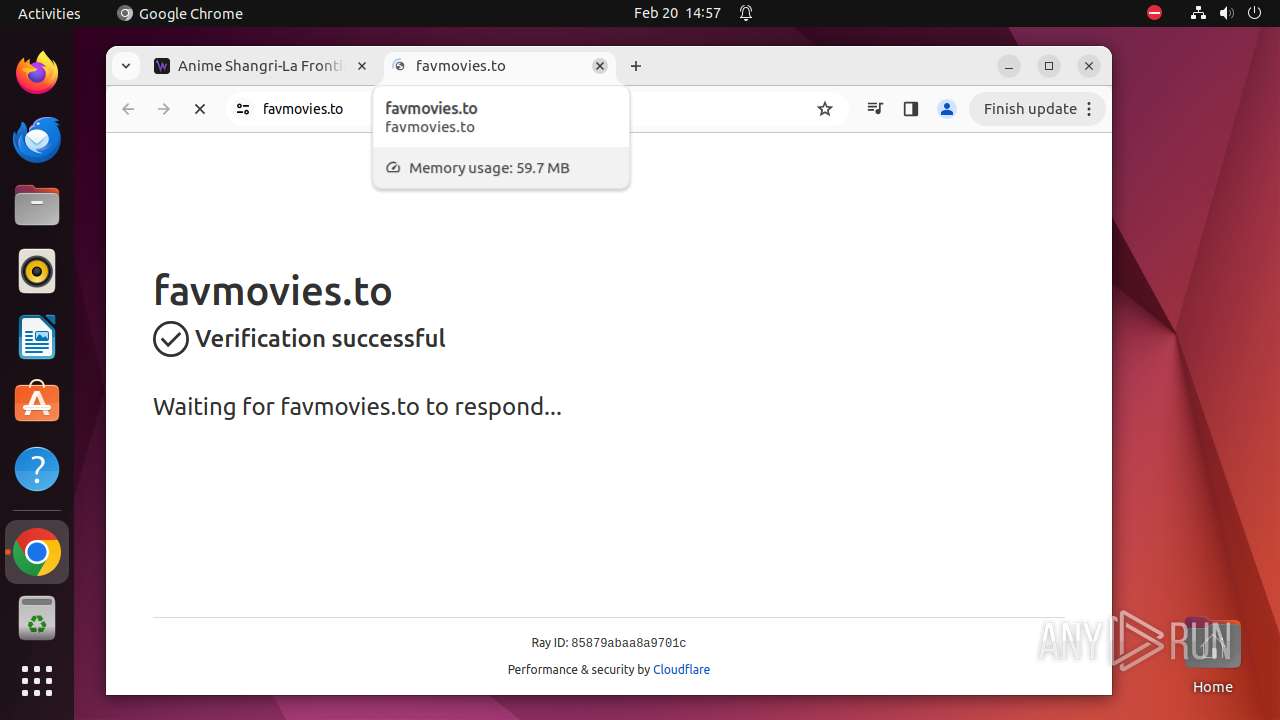This screenshot has height=720, width=1280.
Task: Open the volume indicator in top bar
Action: tap(1226, 13)
